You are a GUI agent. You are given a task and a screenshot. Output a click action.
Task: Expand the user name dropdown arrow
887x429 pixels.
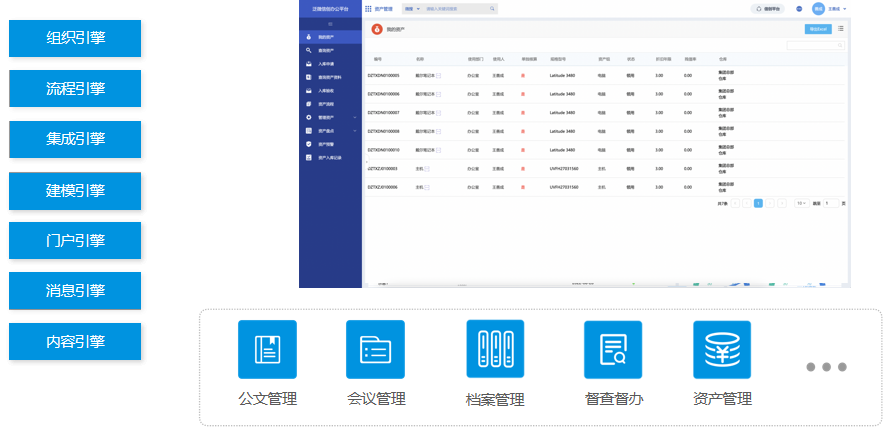click(x=845, y=9)
